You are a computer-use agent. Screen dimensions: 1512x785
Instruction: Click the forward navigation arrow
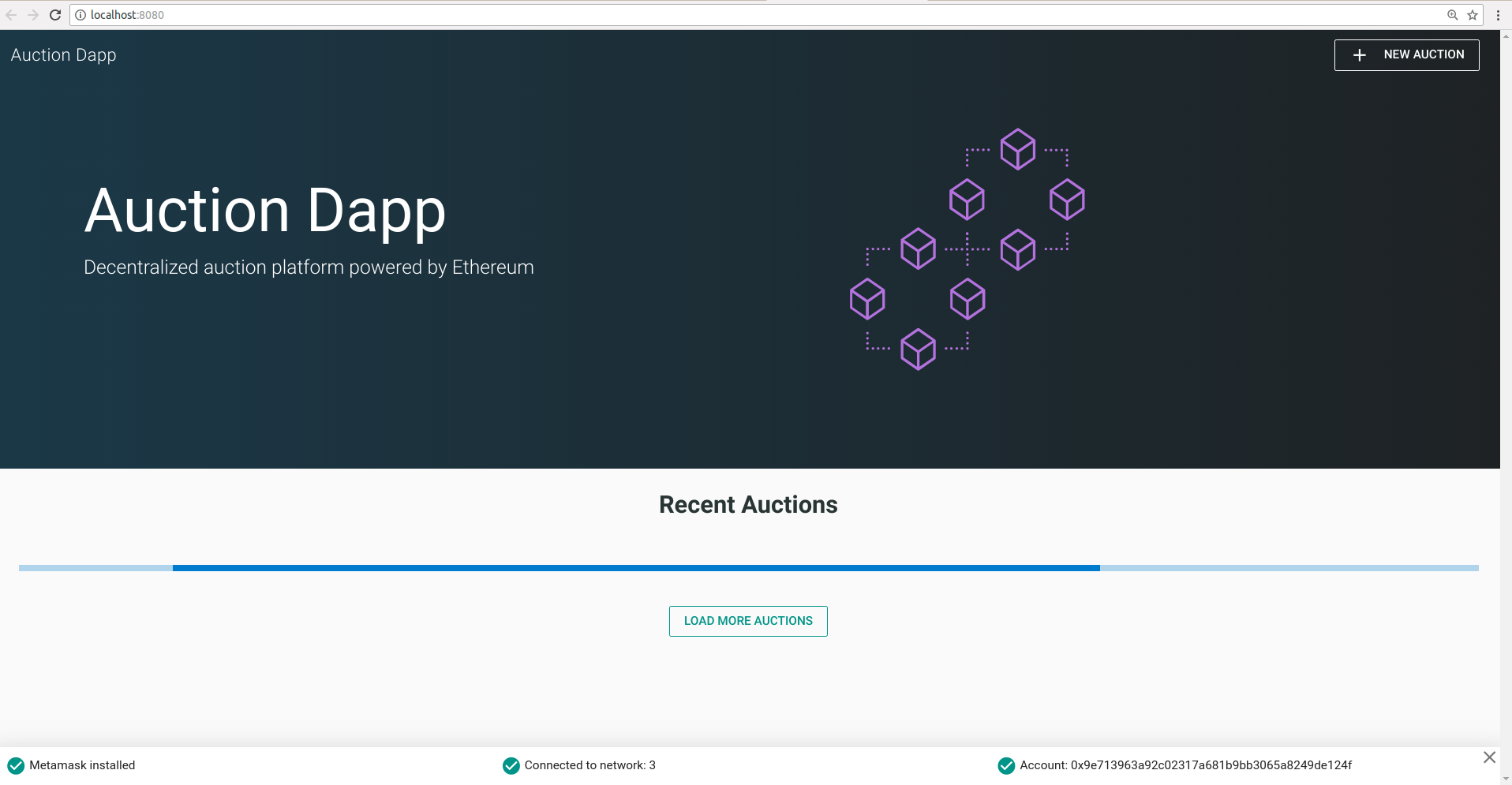click(x=34, y=14)
